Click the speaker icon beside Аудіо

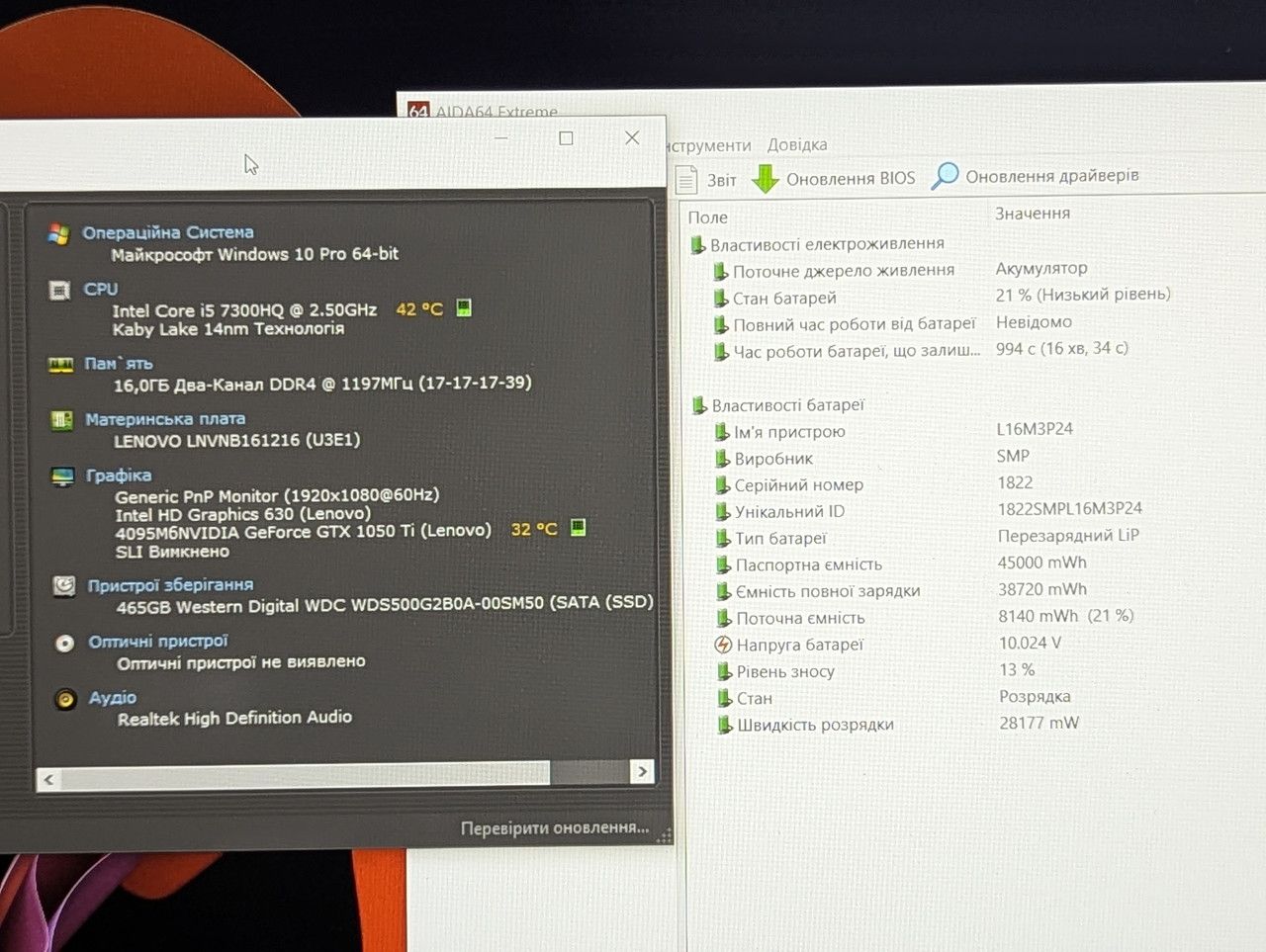pyautogui.click(x=65, y=700)
